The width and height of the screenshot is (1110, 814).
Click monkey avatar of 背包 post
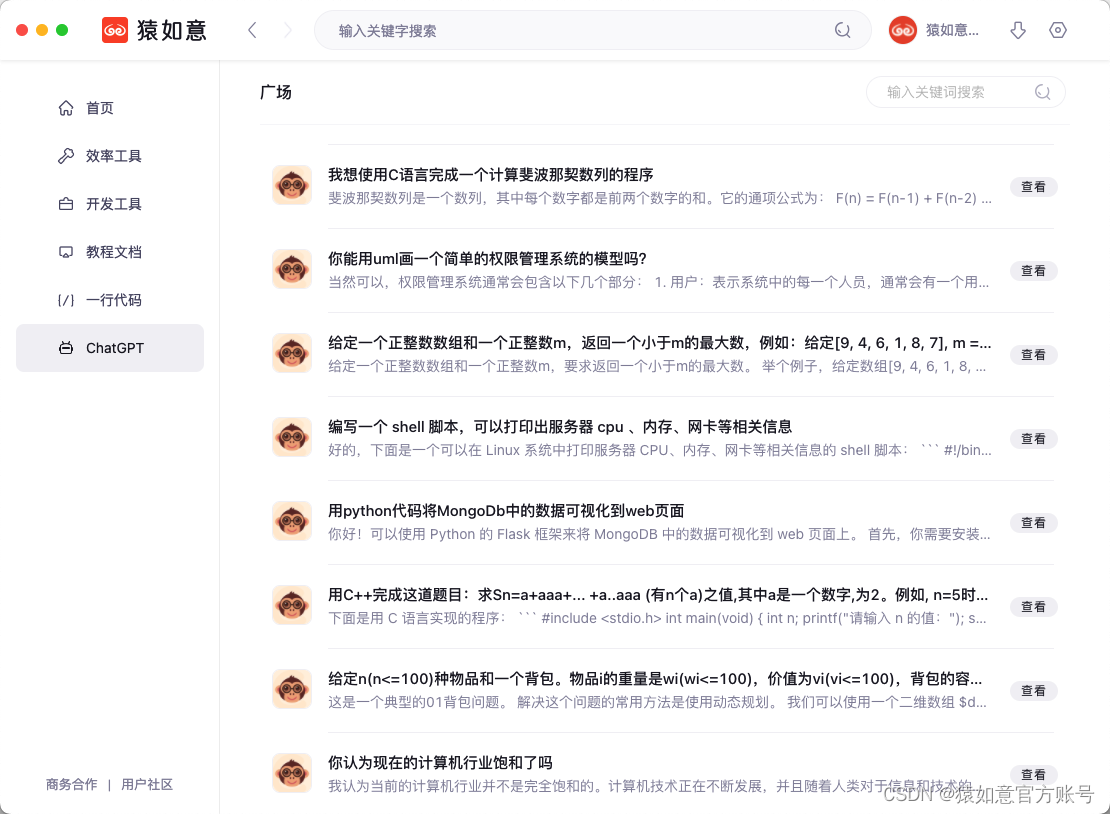coord(292,689)
